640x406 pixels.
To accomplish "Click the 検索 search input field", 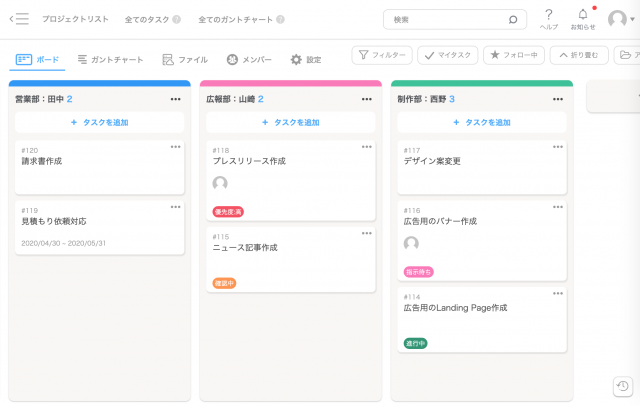I will [x=445, y=19].
